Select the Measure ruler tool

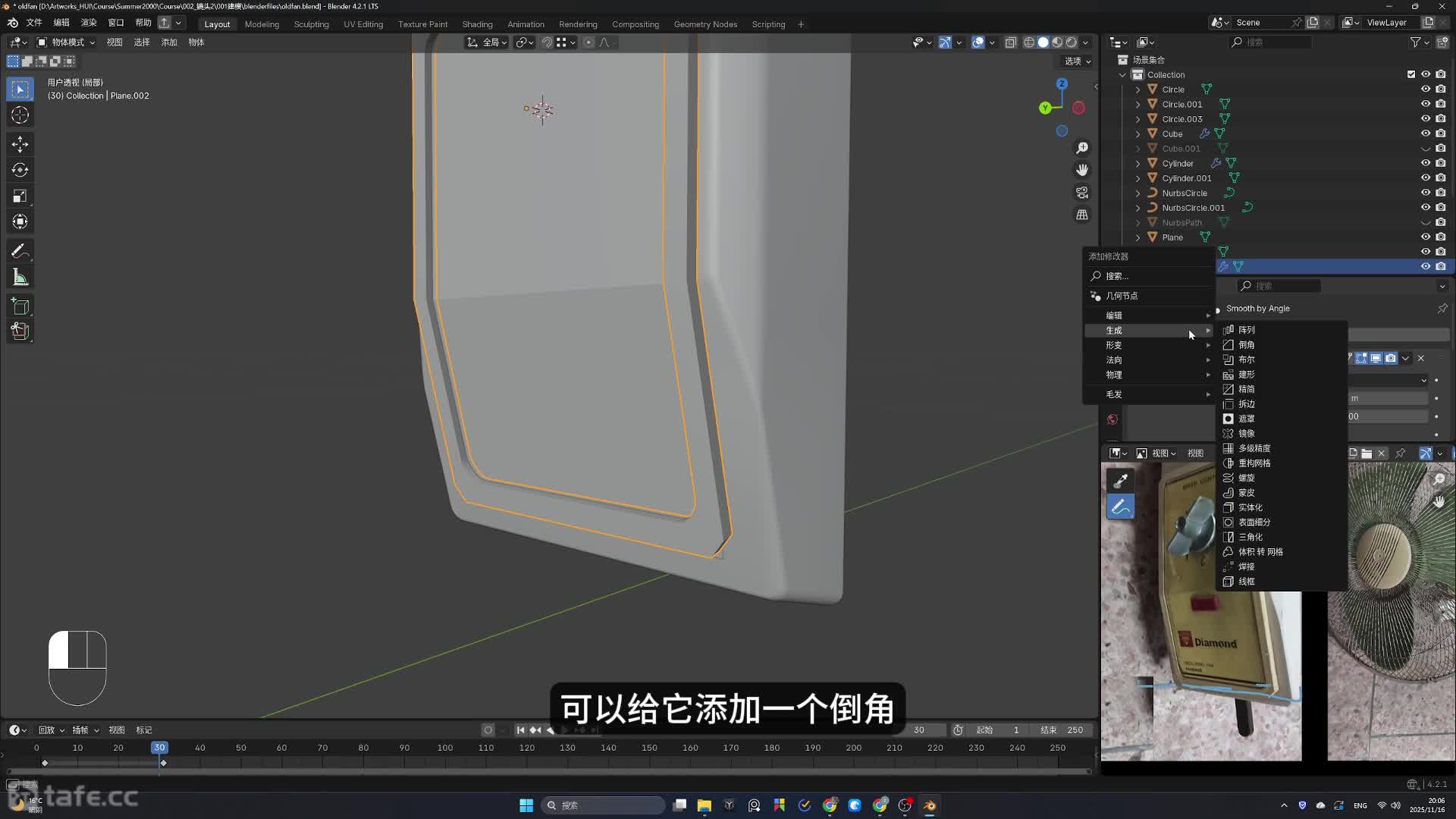[x=20, y=278]
